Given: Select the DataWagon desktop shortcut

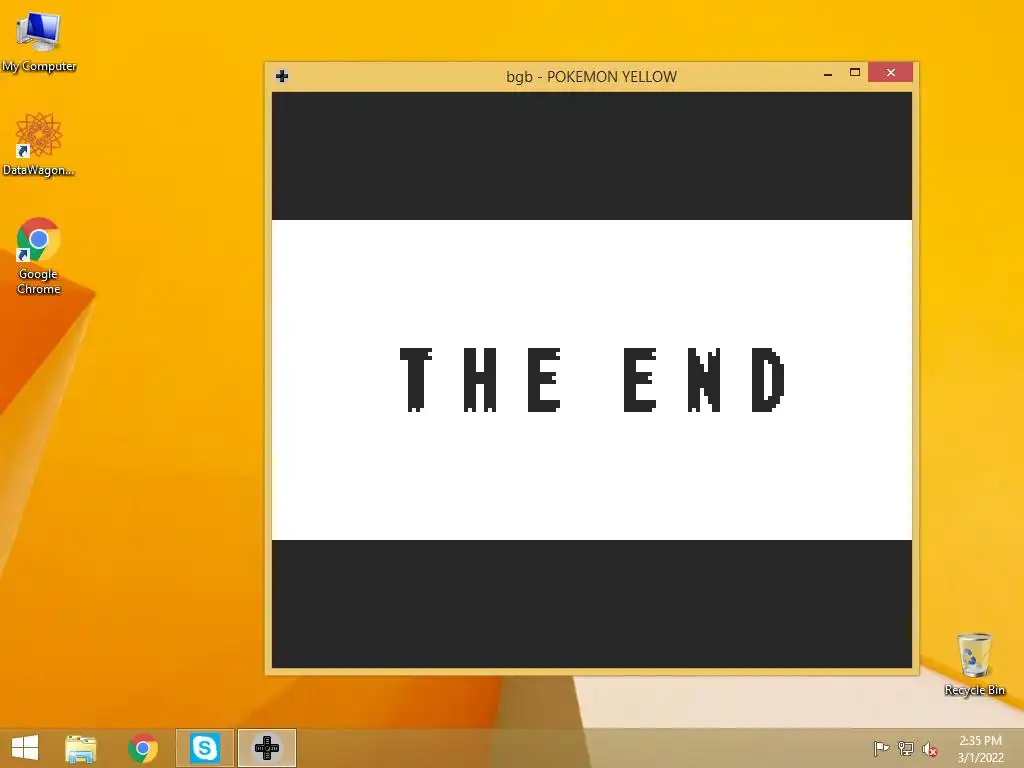Looking at the screenshot, I should (39, 144).
